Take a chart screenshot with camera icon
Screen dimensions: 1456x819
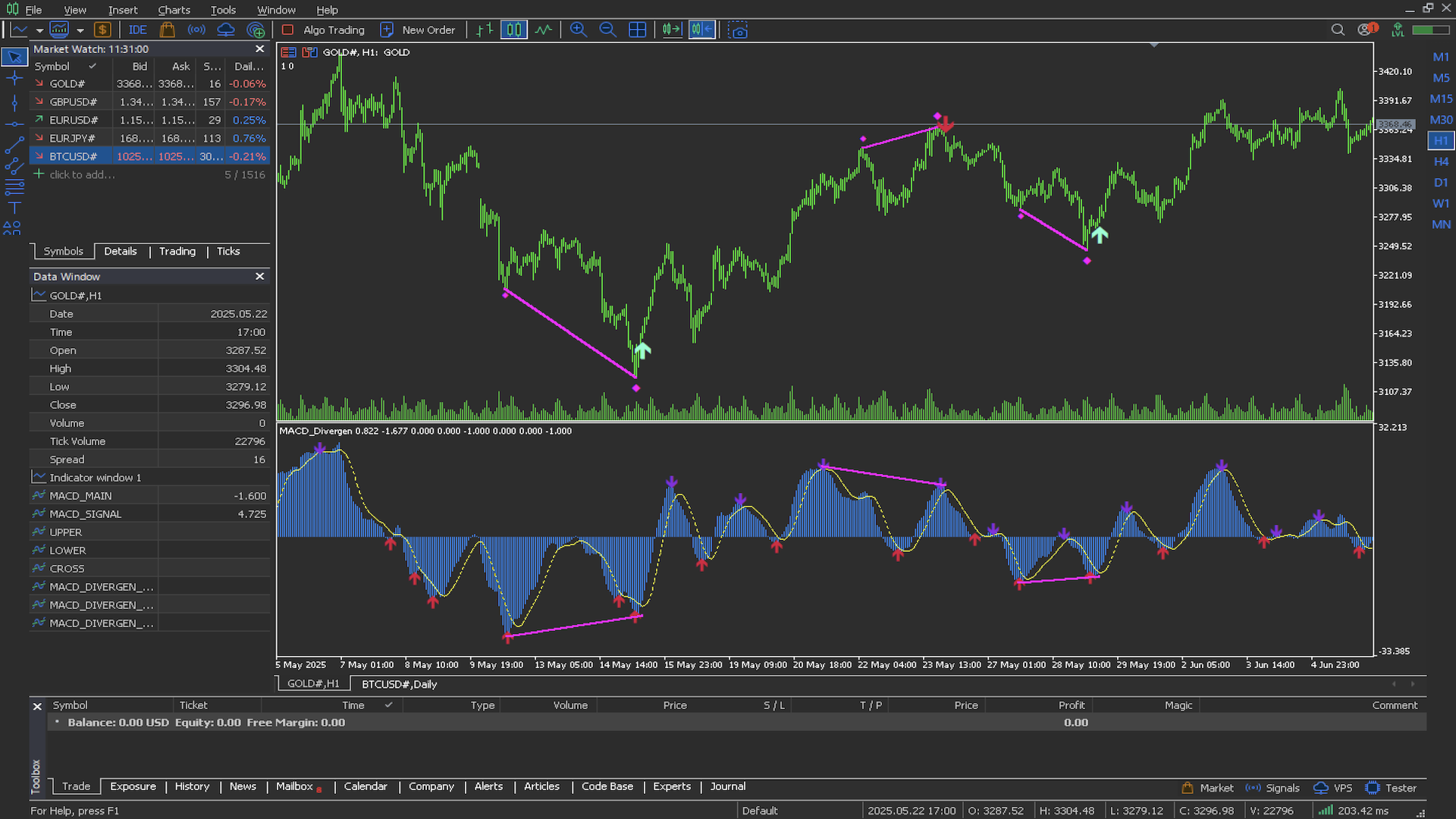coord(738,30)
